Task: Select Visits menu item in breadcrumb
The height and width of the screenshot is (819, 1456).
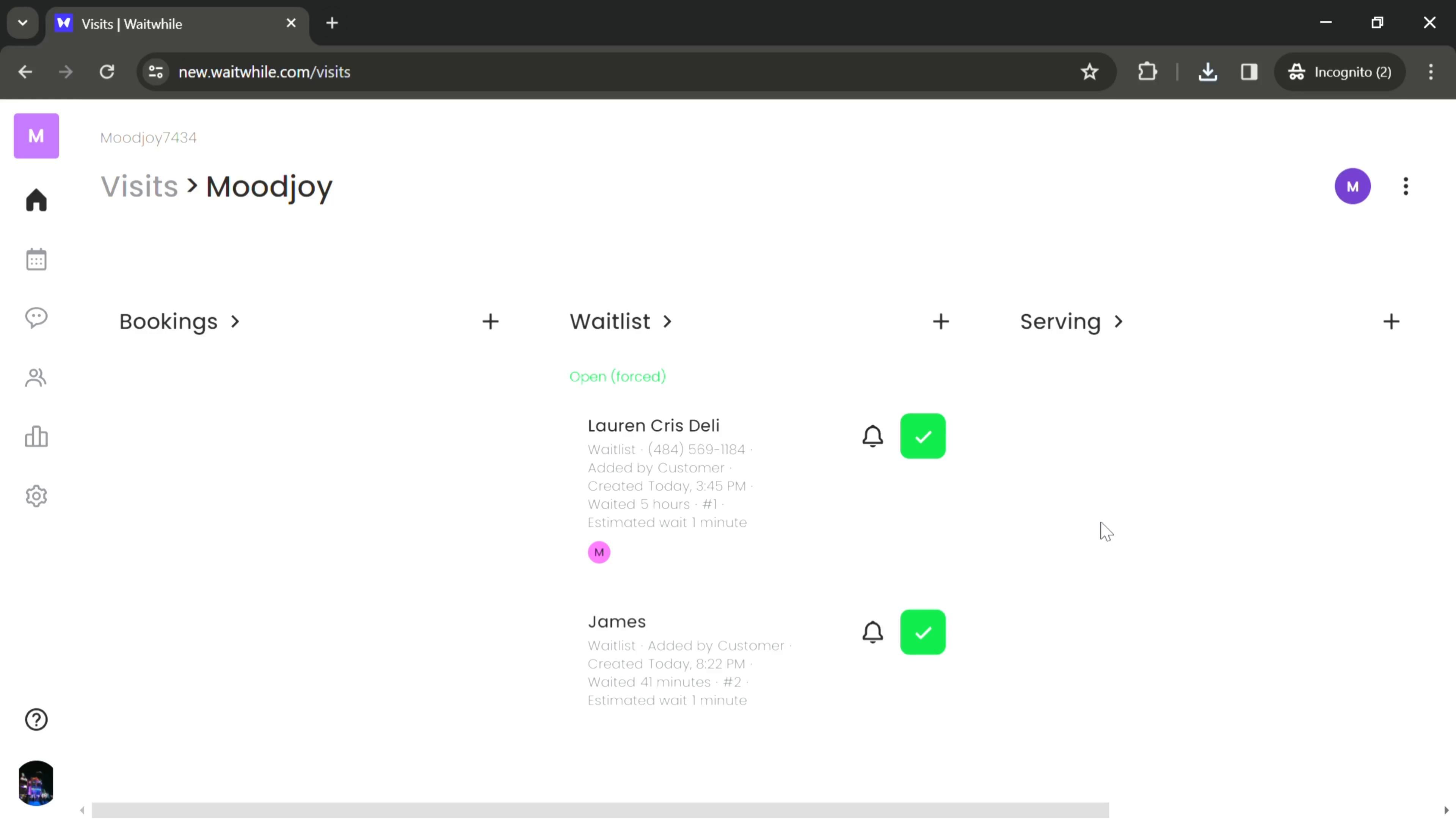Action: [x=139, y=187]
